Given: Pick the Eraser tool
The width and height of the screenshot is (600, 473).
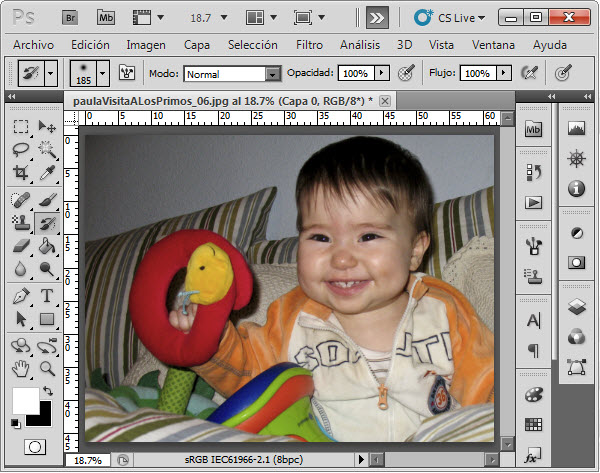Looking at the screenshot, I should (21, 246).
